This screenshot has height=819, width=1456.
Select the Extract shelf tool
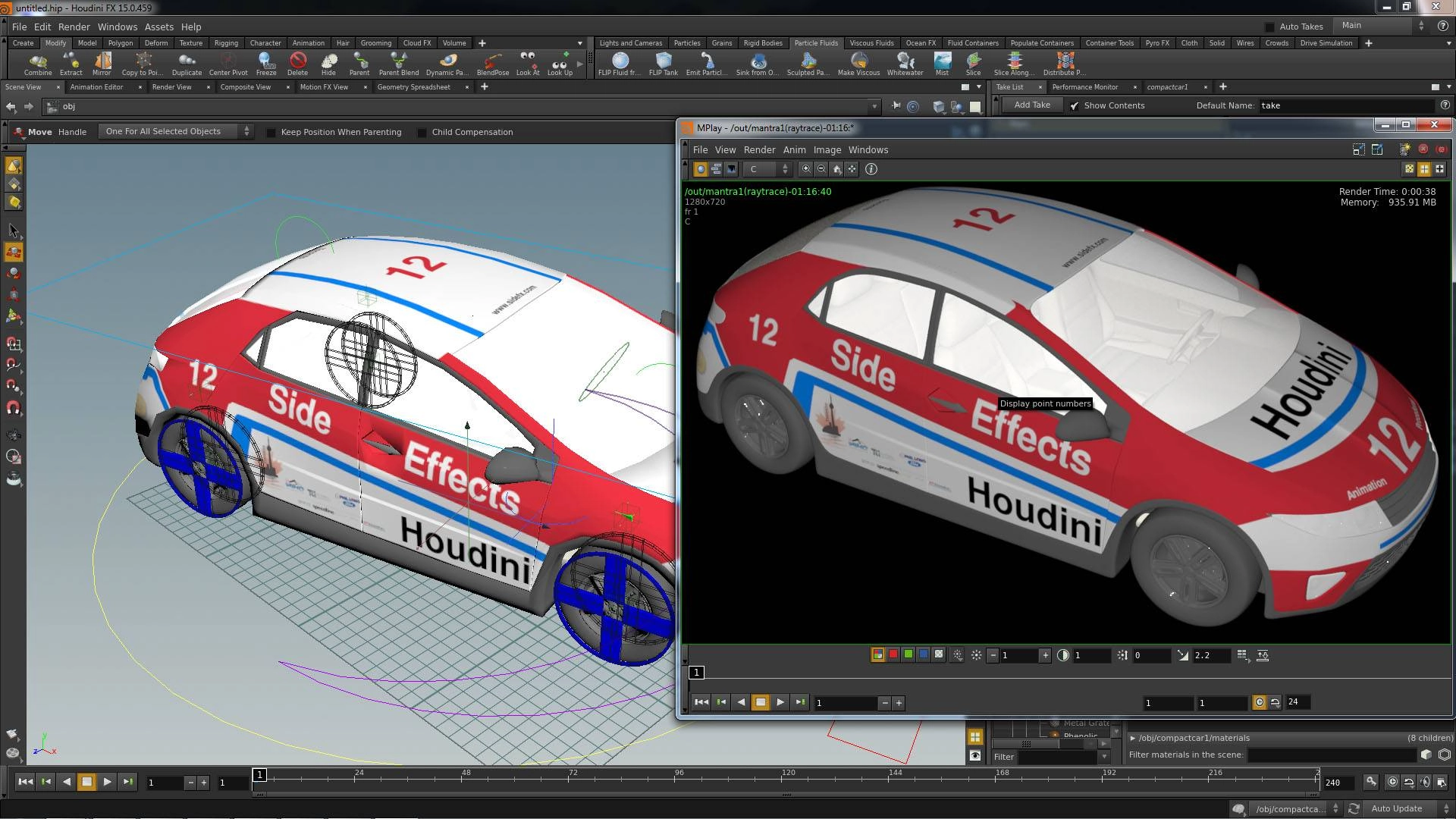pos(71,64)
